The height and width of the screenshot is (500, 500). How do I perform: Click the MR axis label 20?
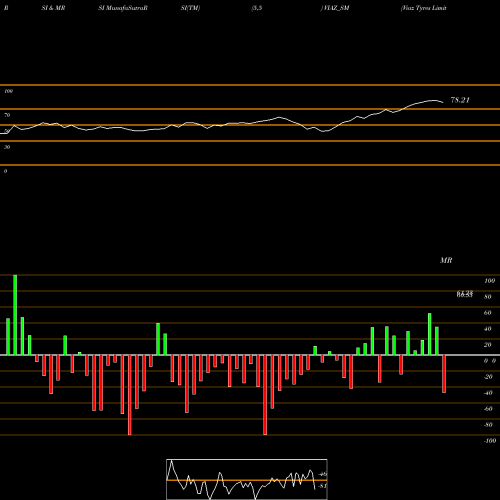(488, 345)
